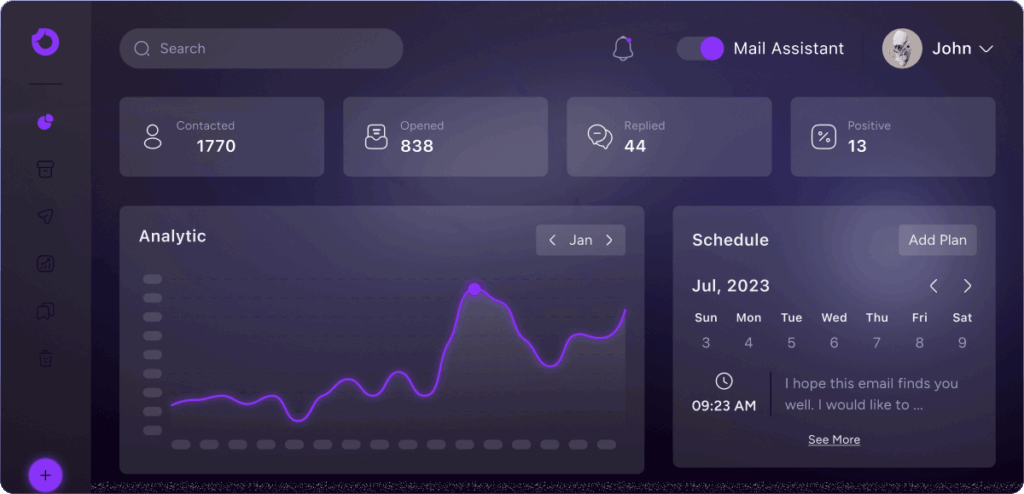Go to next month after Jan
Viewport: 1024px width, 494px height.
609,240
